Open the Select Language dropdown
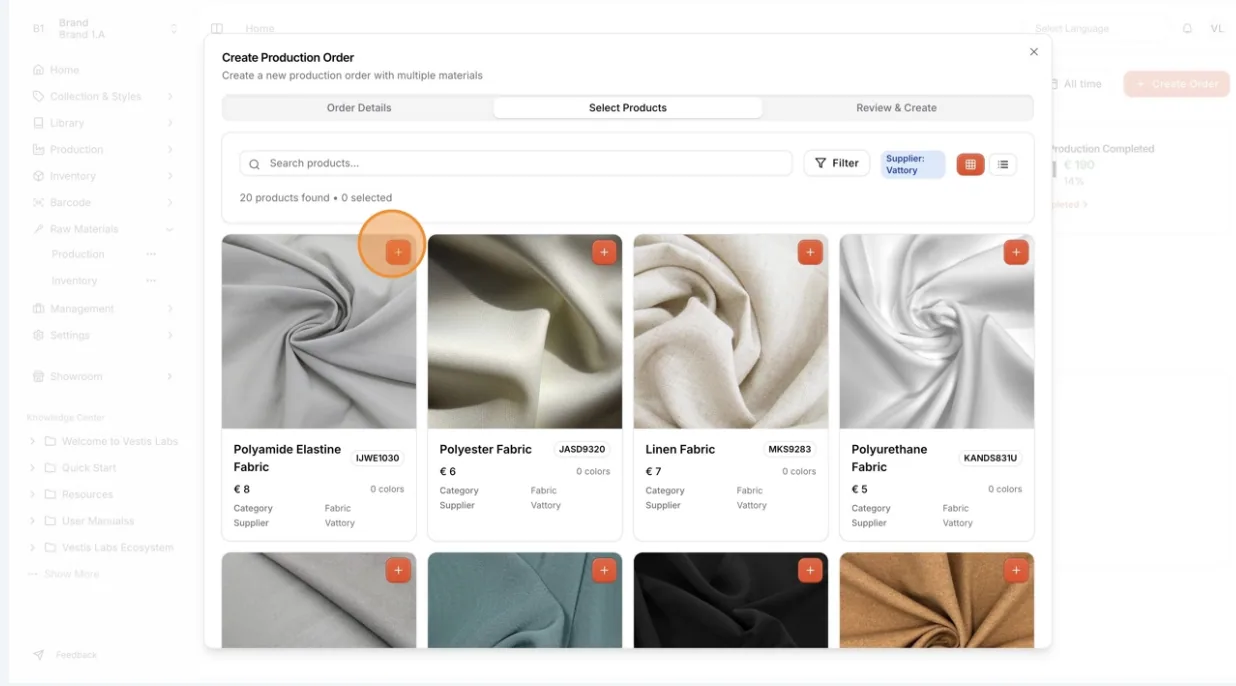 pos(1097,29)
